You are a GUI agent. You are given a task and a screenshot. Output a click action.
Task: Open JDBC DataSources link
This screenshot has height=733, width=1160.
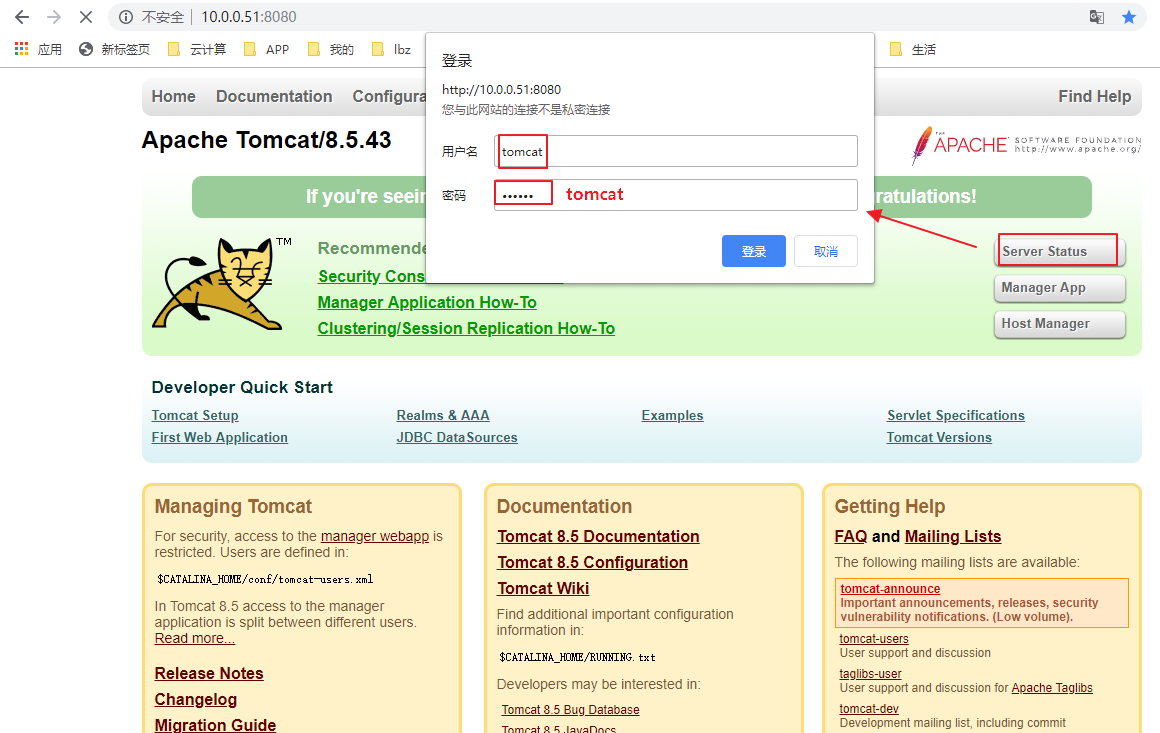(457, 437)
